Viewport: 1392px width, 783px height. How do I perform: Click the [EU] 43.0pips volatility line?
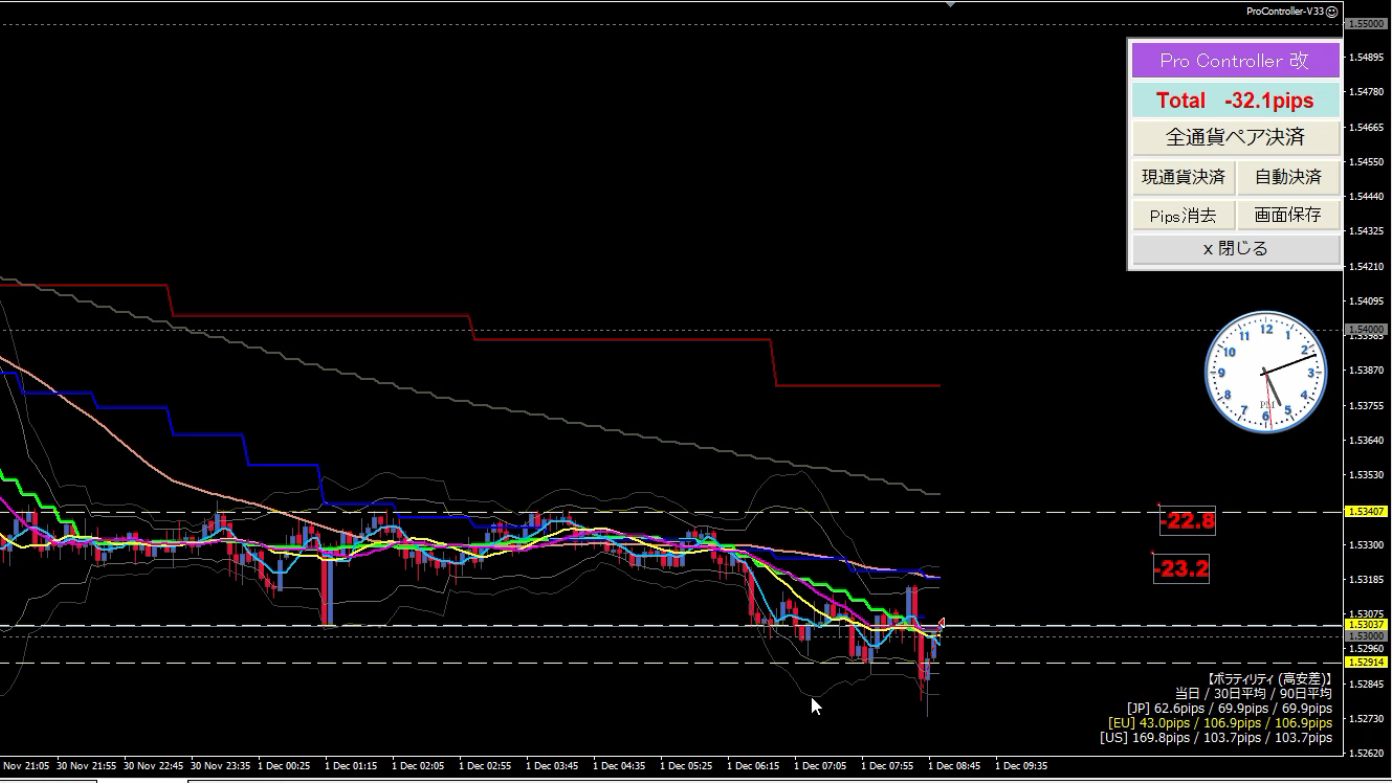pos(1221,722)
